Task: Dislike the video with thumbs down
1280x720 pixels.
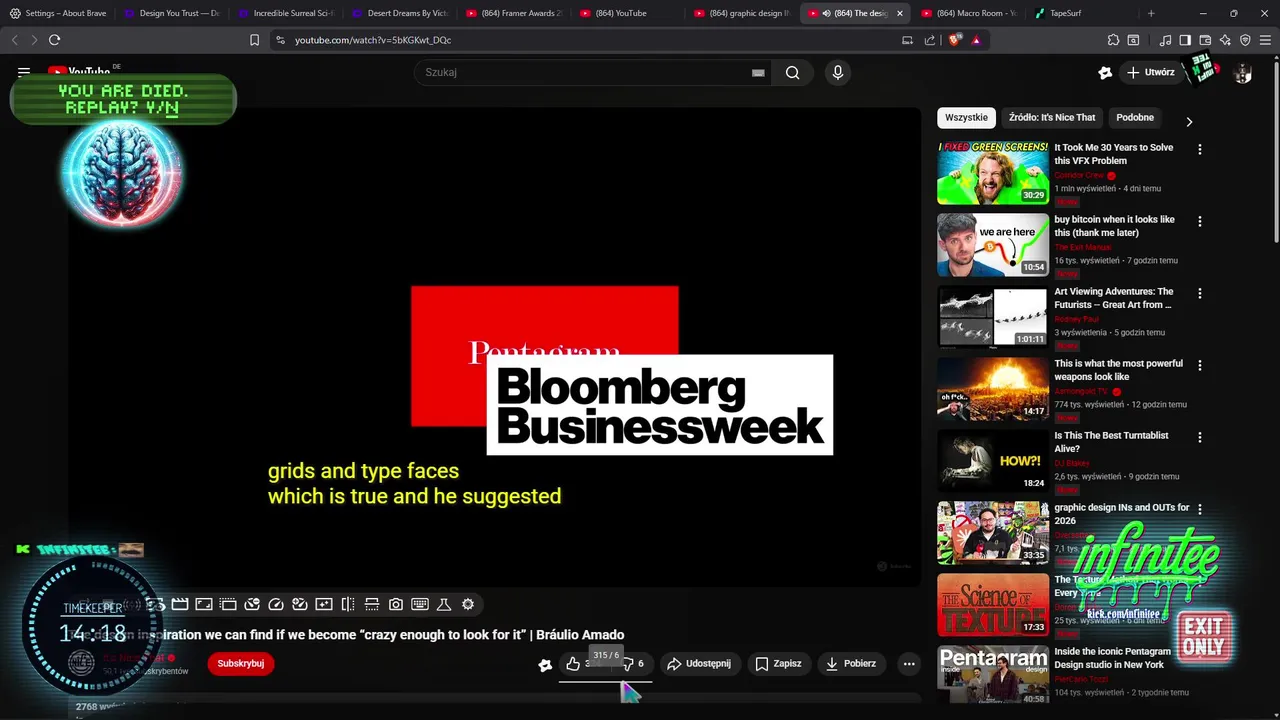Action: point(633,664)
